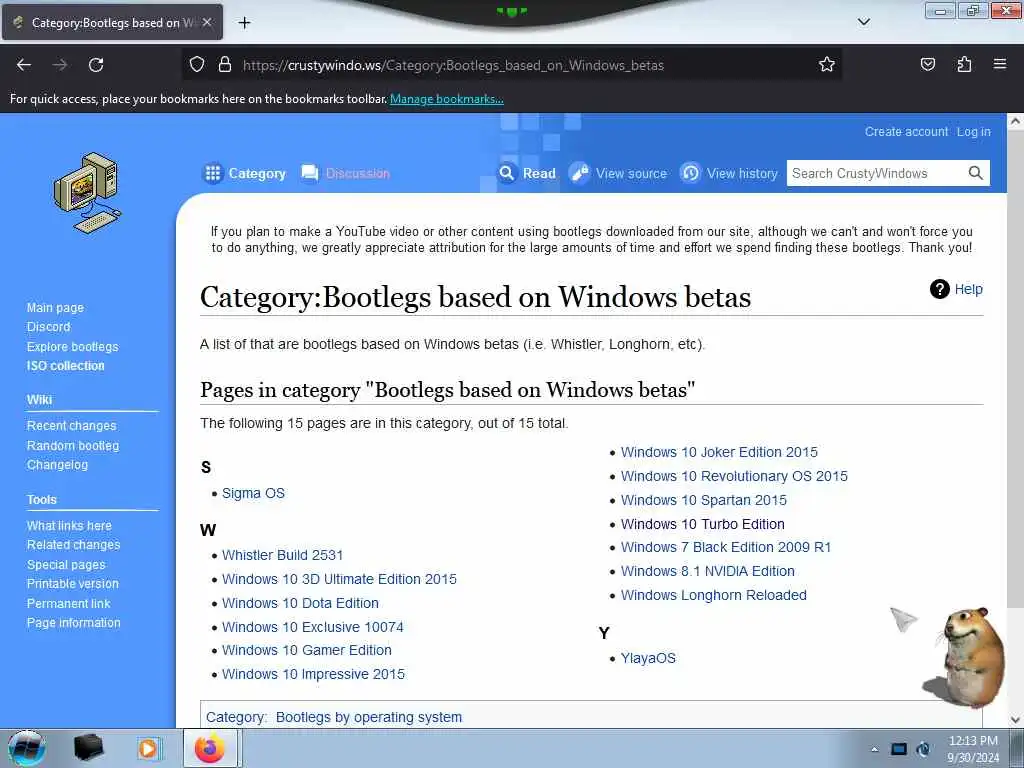Open Windows Longhorn Reloaded

(714, 596)
